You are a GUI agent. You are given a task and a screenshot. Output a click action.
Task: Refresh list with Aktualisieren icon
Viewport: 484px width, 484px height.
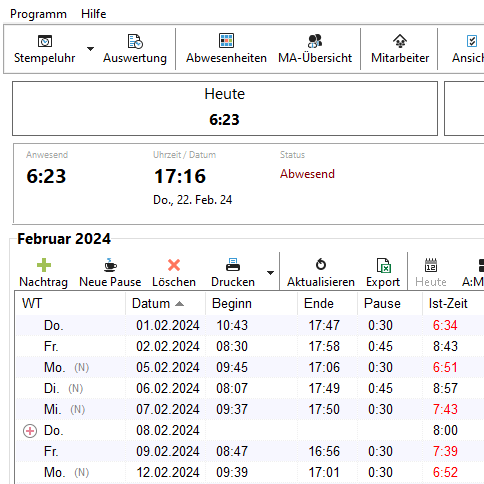321,265
